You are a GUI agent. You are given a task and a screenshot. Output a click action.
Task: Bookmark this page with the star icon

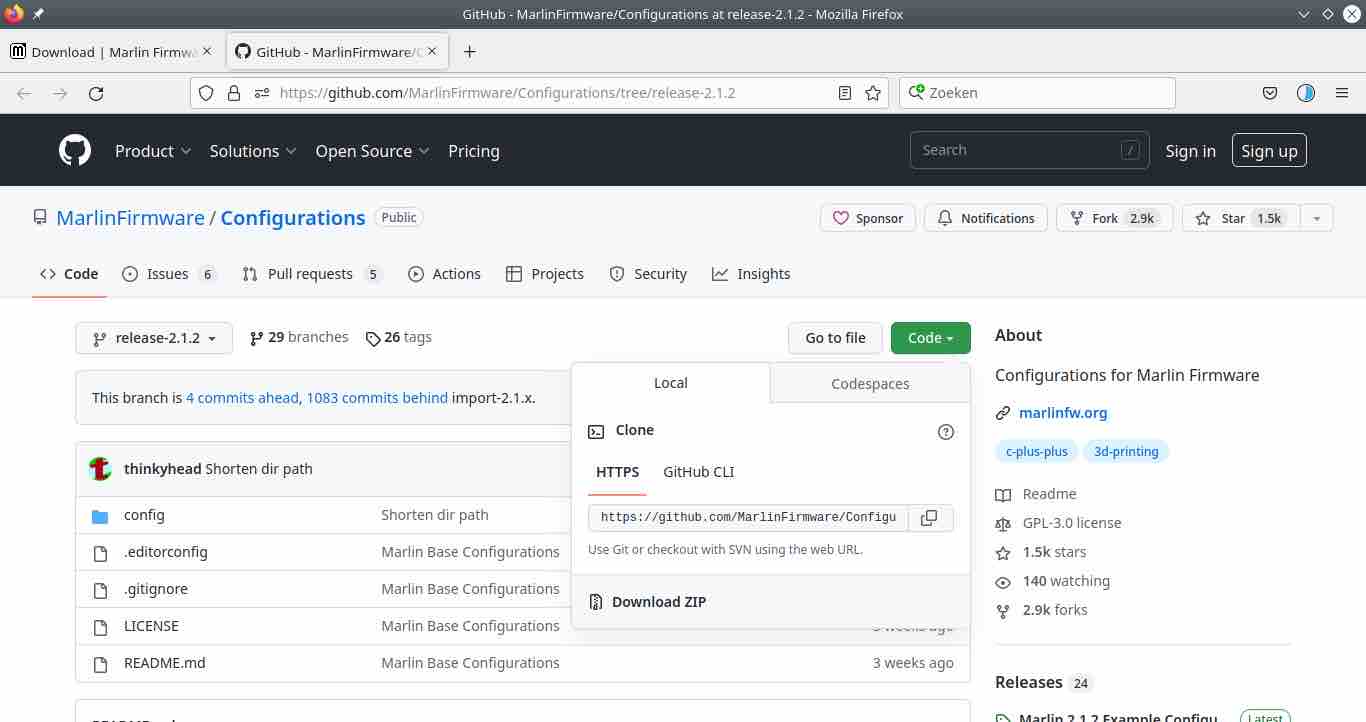(873, 93)
